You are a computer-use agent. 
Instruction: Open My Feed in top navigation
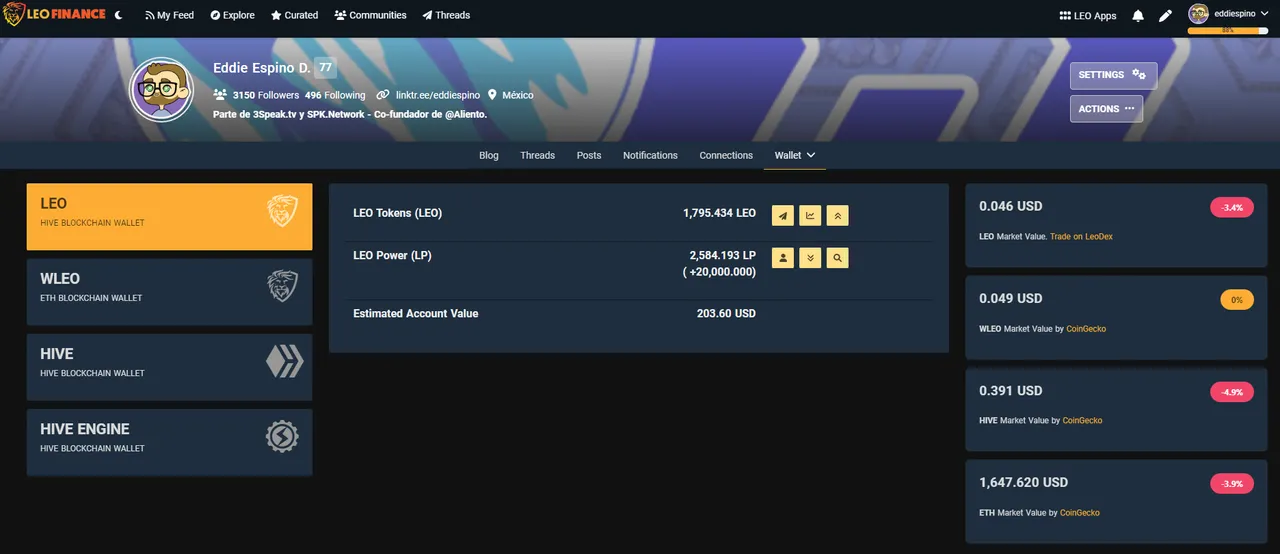(x=169, y=15)
